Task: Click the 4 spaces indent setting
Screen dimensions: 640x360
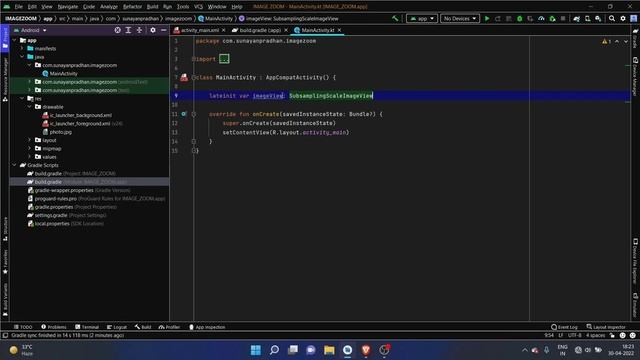Action: tap(596, 335)
